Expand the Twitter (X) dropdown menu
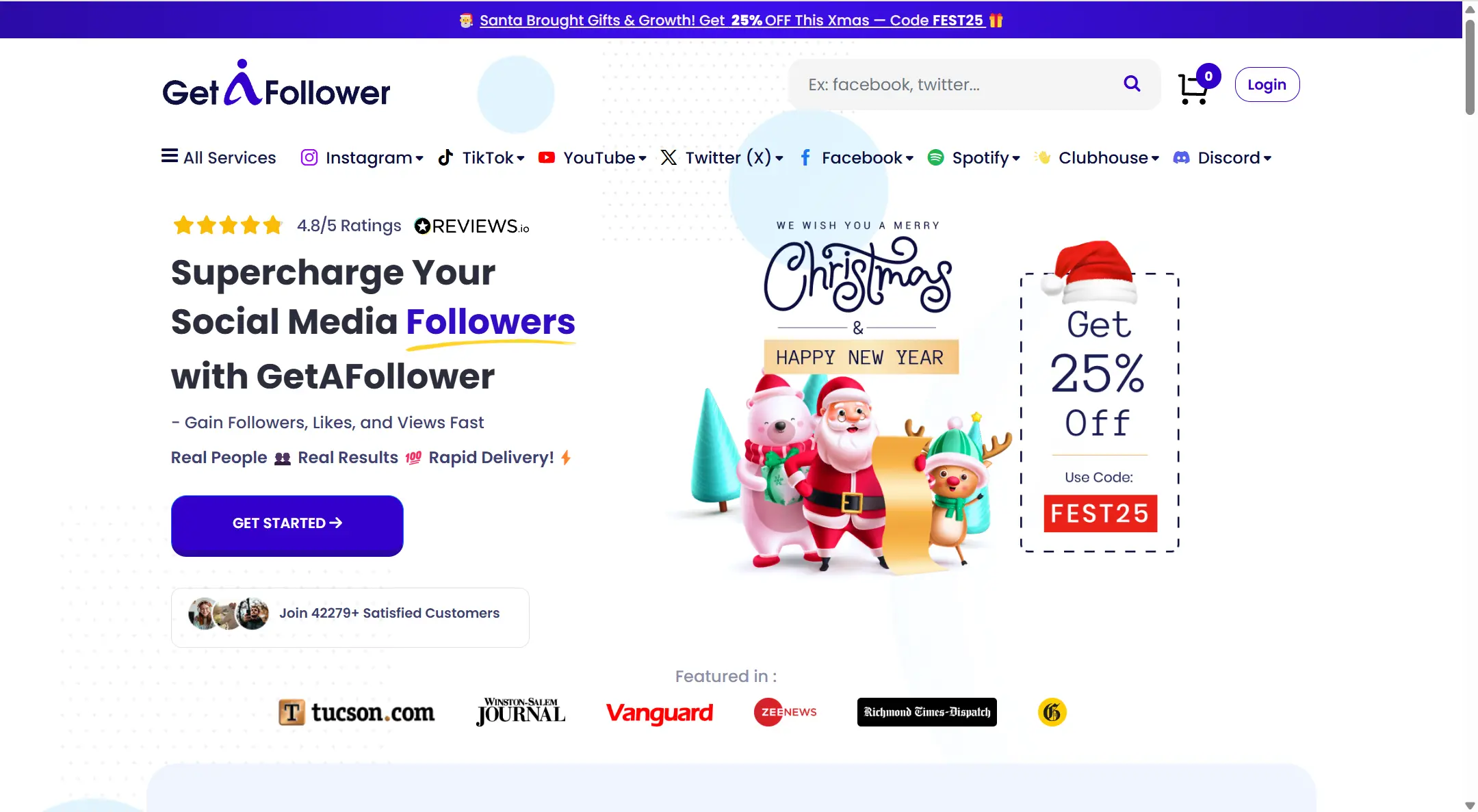 pyautogui.click(x=722, y=158)
